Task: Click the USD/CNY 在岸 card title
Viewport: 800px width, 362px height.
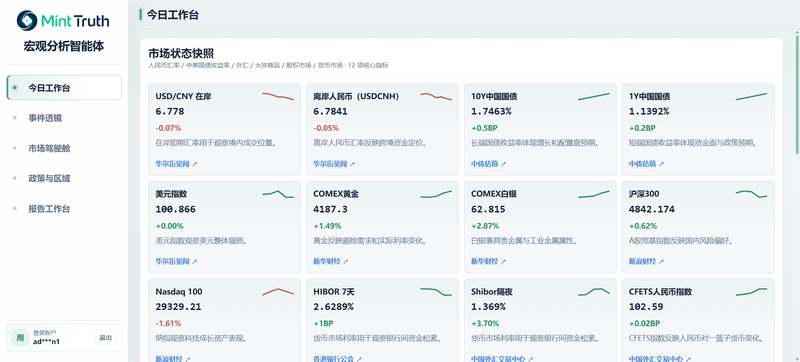Action: tap(183, 96)
